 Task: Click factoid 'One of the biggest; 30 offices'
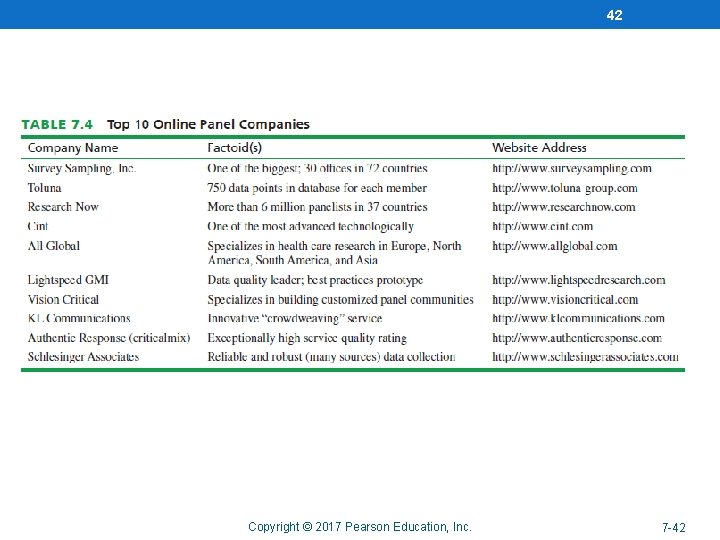(317, 169)
